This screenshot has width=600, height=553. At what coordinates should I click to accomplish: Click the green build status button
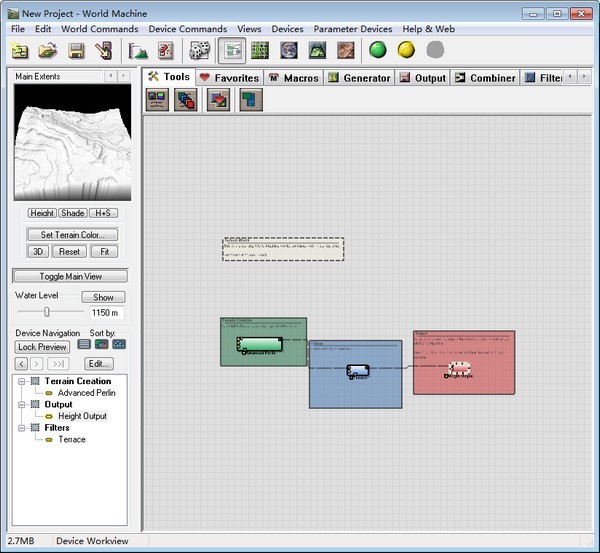(378, 50)
